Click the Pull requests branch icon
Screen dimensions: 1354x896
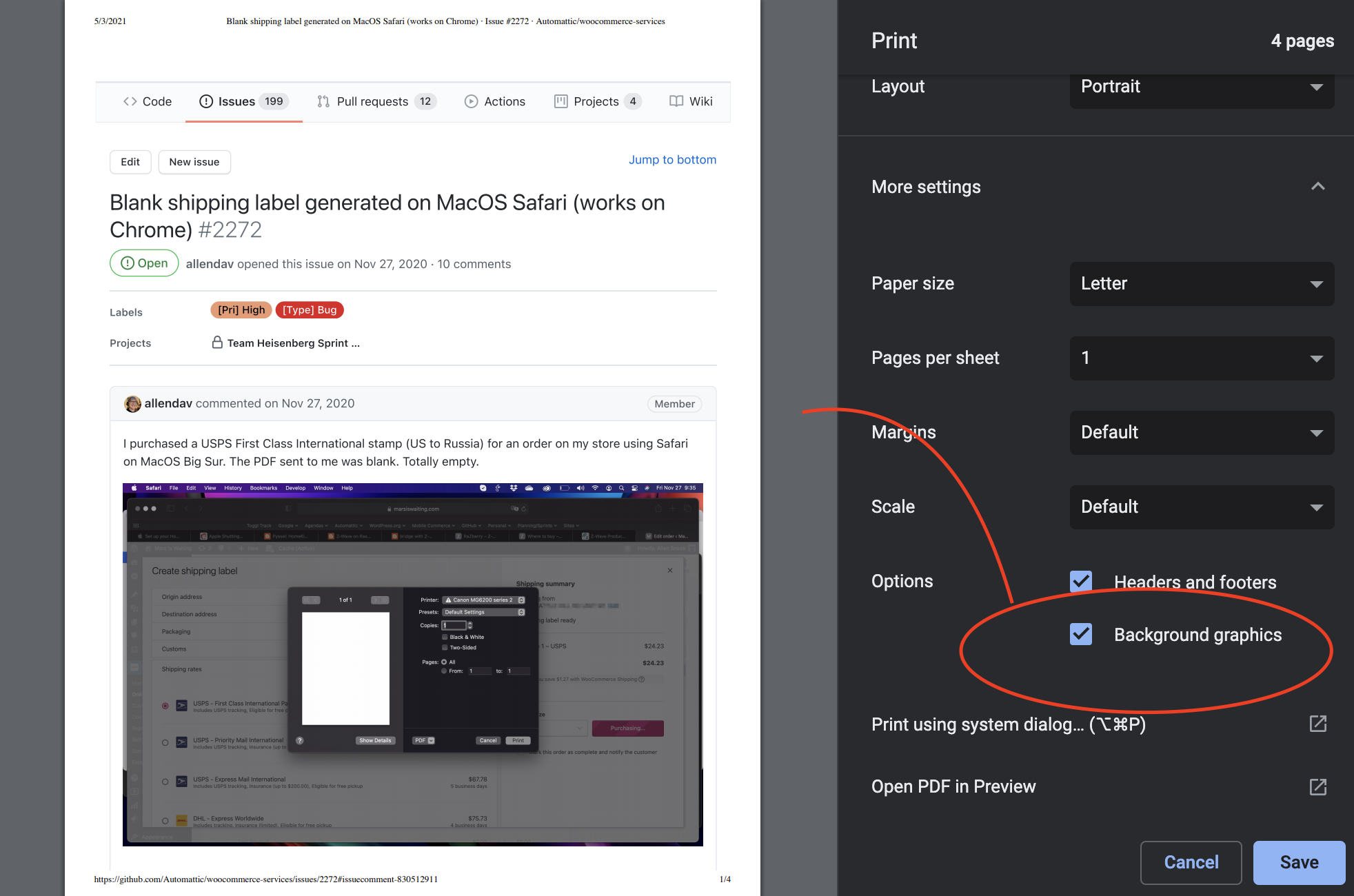[x=323, y=101]
